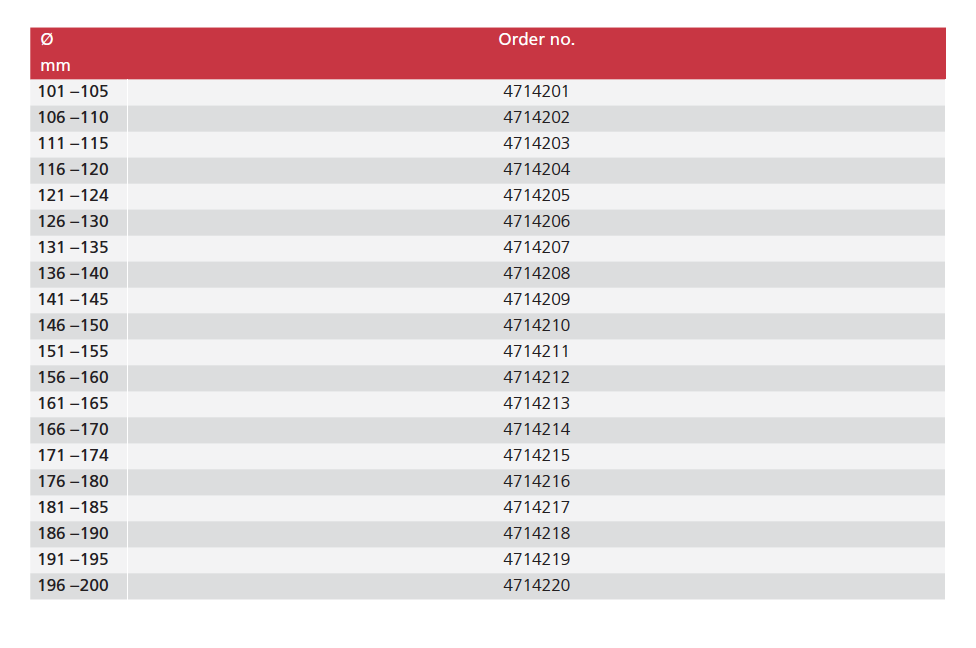Click order number 4714203

click(x=536, y=144)
